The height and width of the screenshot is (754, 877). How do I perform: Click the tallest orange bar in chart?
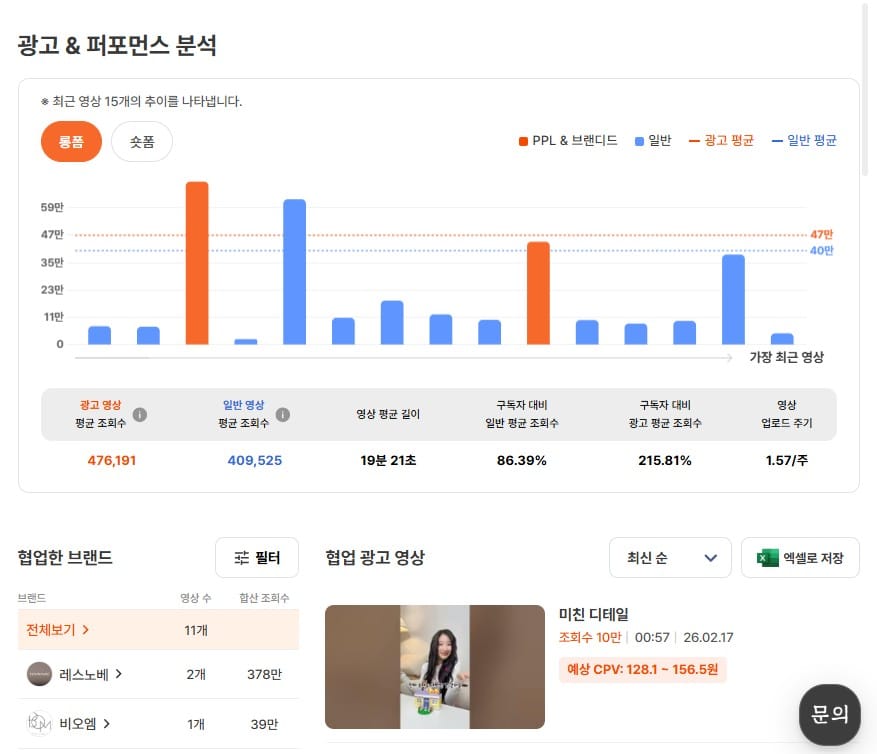coord(197,262)
